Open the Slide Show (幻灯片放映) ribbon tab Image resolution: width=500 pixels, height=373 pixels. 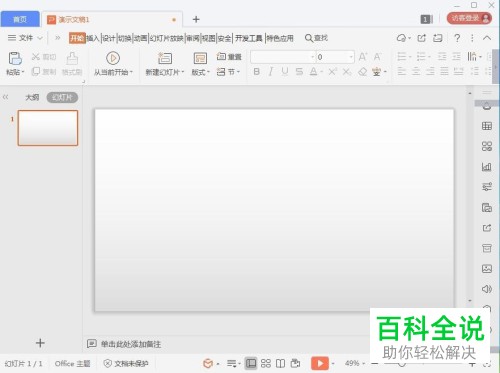click(x=166, y=38)
